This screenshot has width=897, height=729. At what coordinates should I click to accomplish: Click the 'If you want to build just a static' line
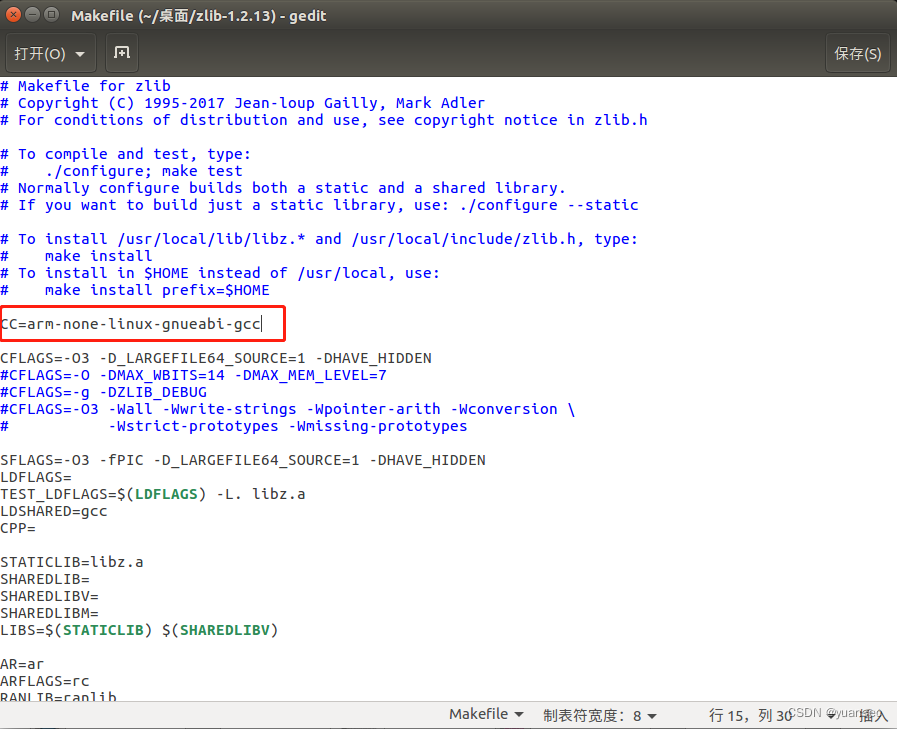[x=319, y=205]
